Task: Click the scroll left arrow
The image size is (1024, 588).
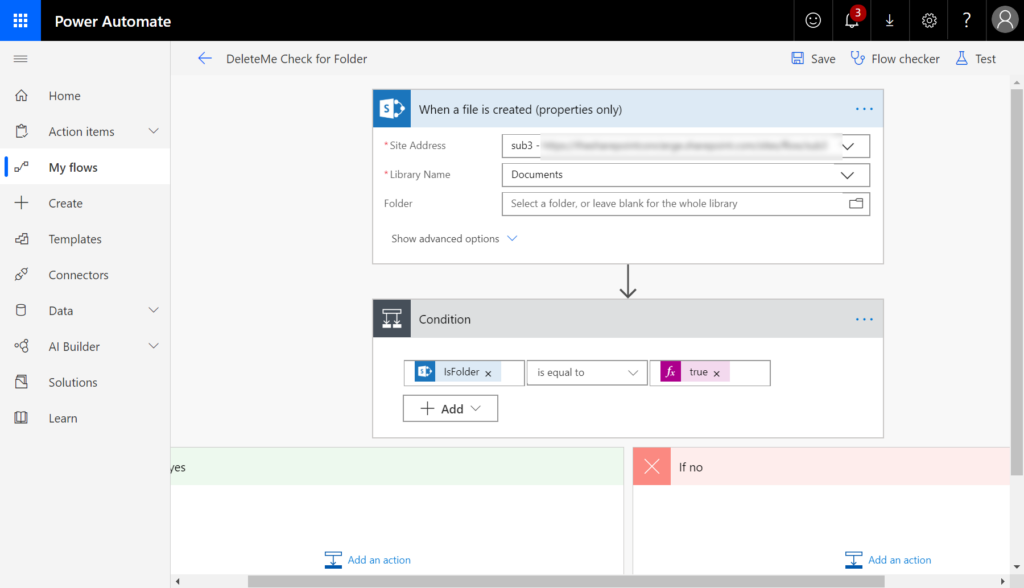Action: point(178,581)
